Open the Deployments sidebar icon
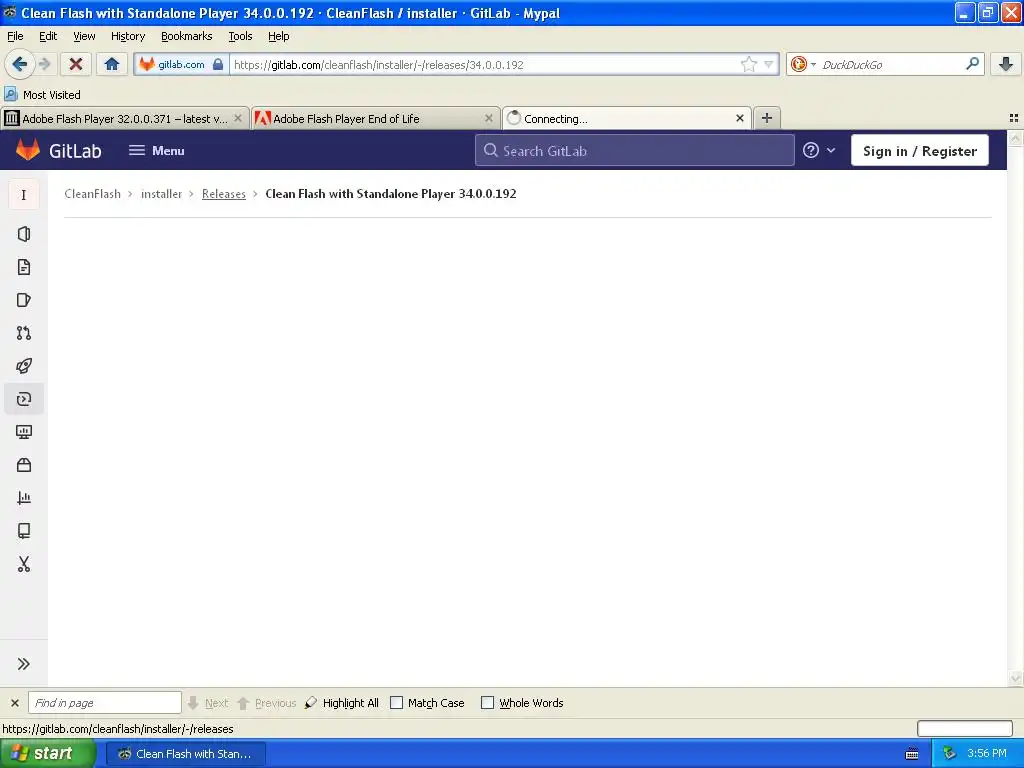Screen dimensions: 1024x768 coord(24,399)
